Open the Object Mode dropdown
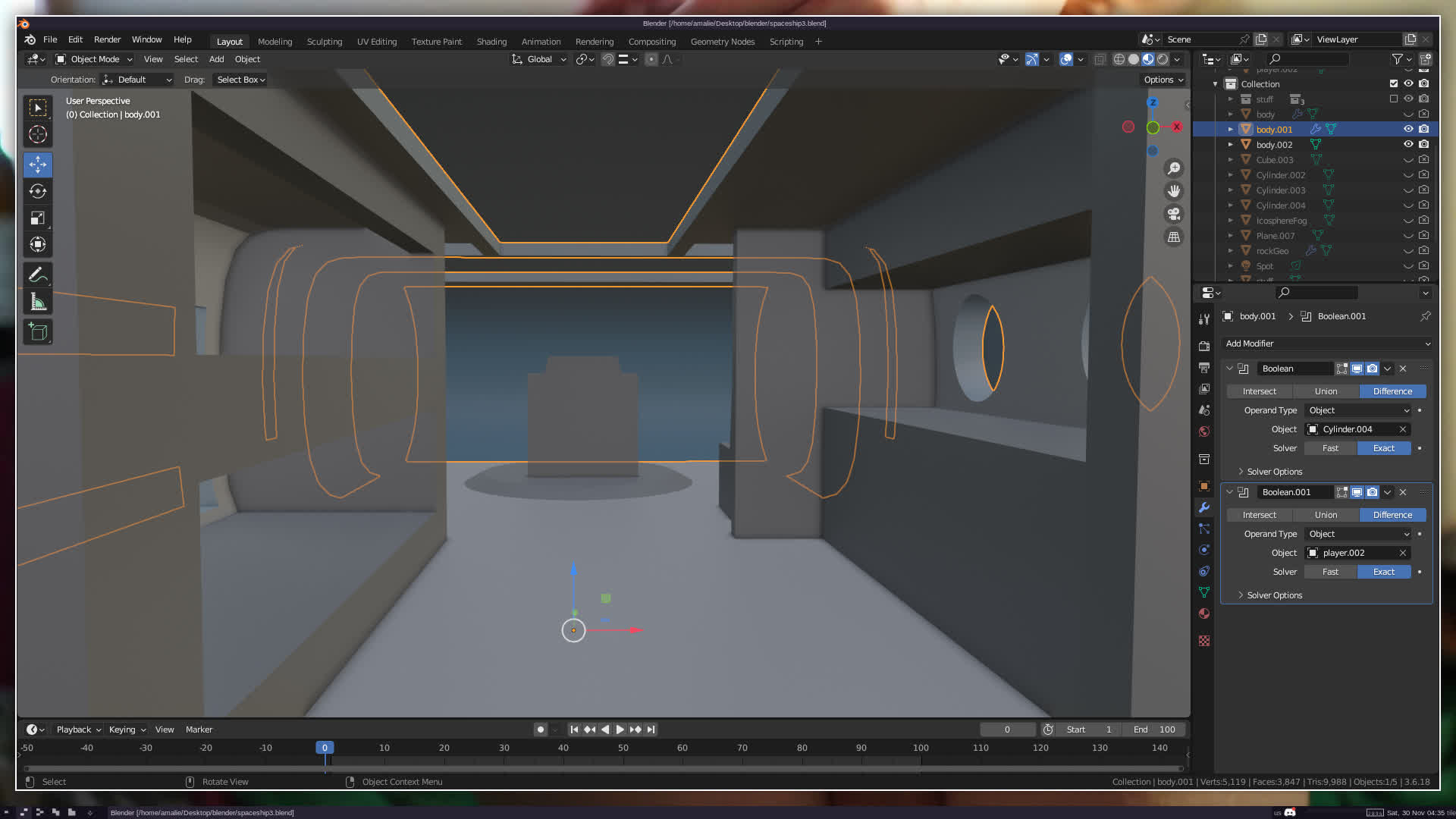This screenshot has height=819, width=1456. click(95, 59)
